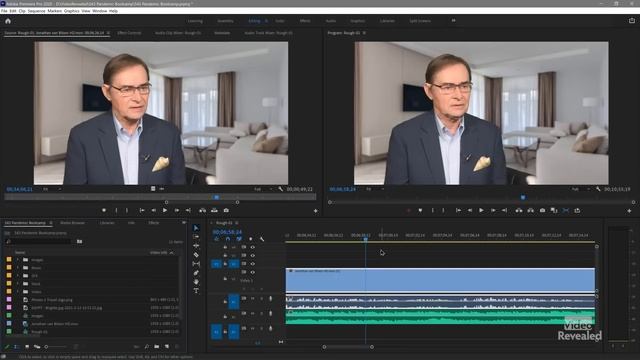Expand the SFX bin
This screenshot has height=360, width=640.
pos(18,276)
